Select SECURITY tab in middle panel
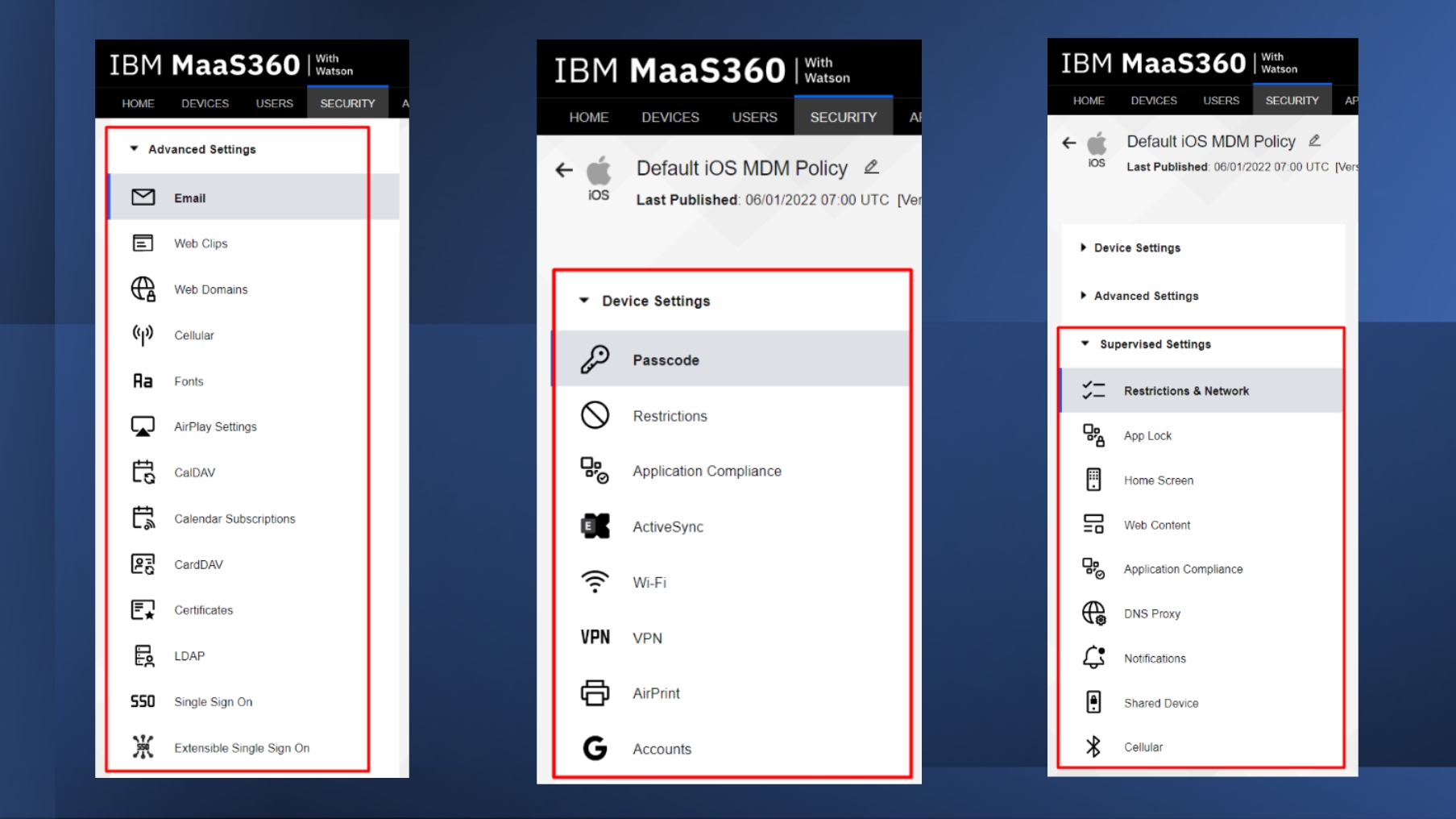 point(843,117)
